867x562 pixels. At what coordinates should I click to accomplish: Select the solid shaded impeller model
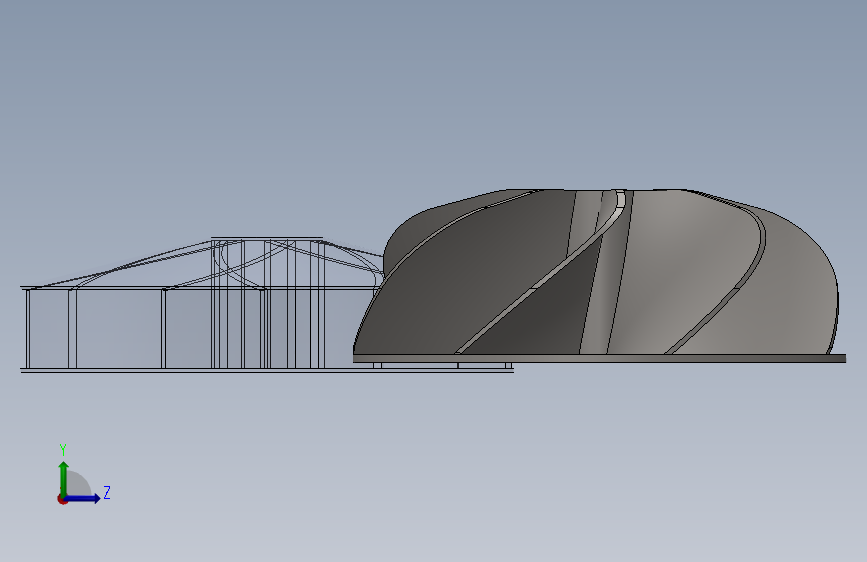[x=599, y=276]
